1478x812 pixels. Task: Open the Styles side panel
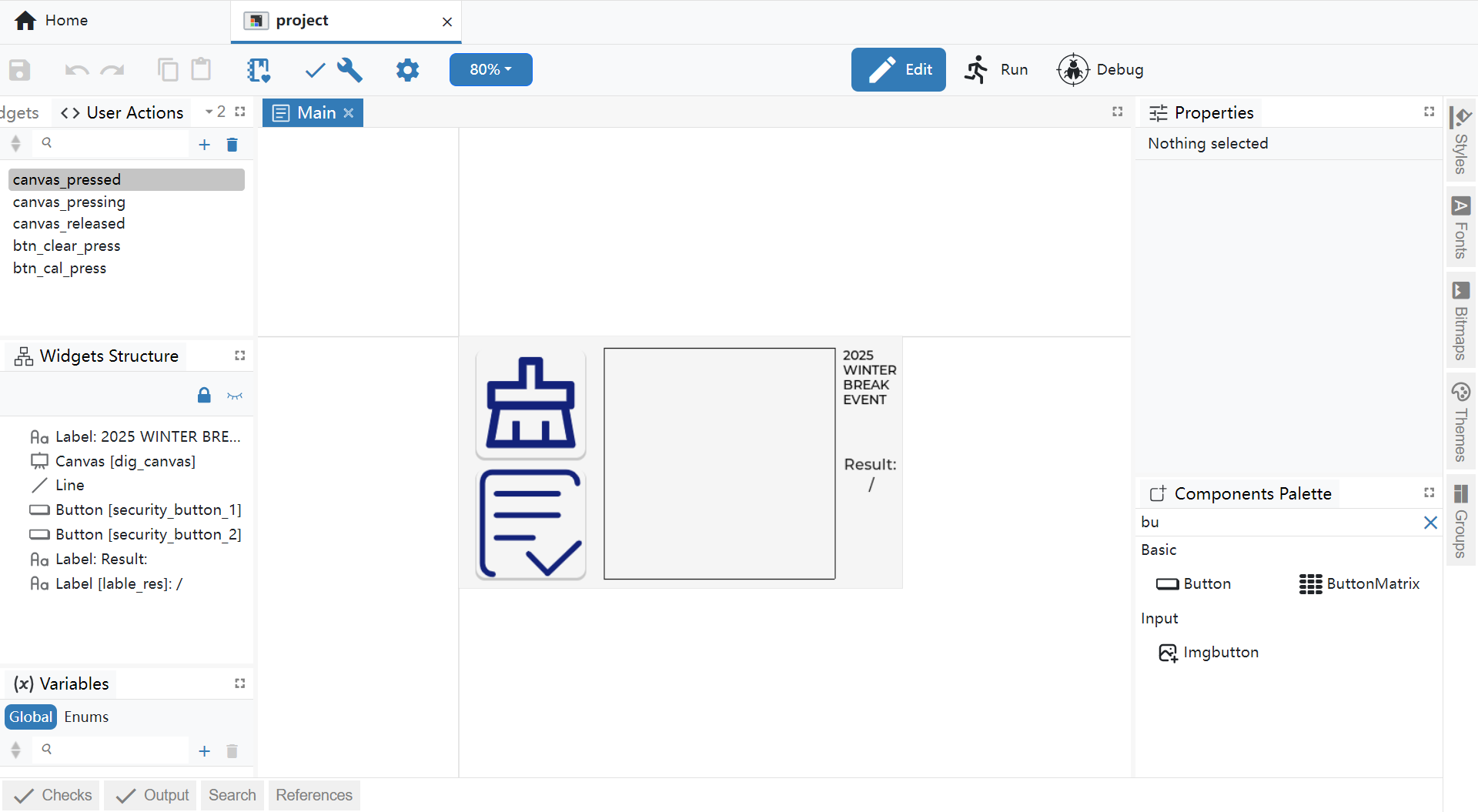(1460, 141)
